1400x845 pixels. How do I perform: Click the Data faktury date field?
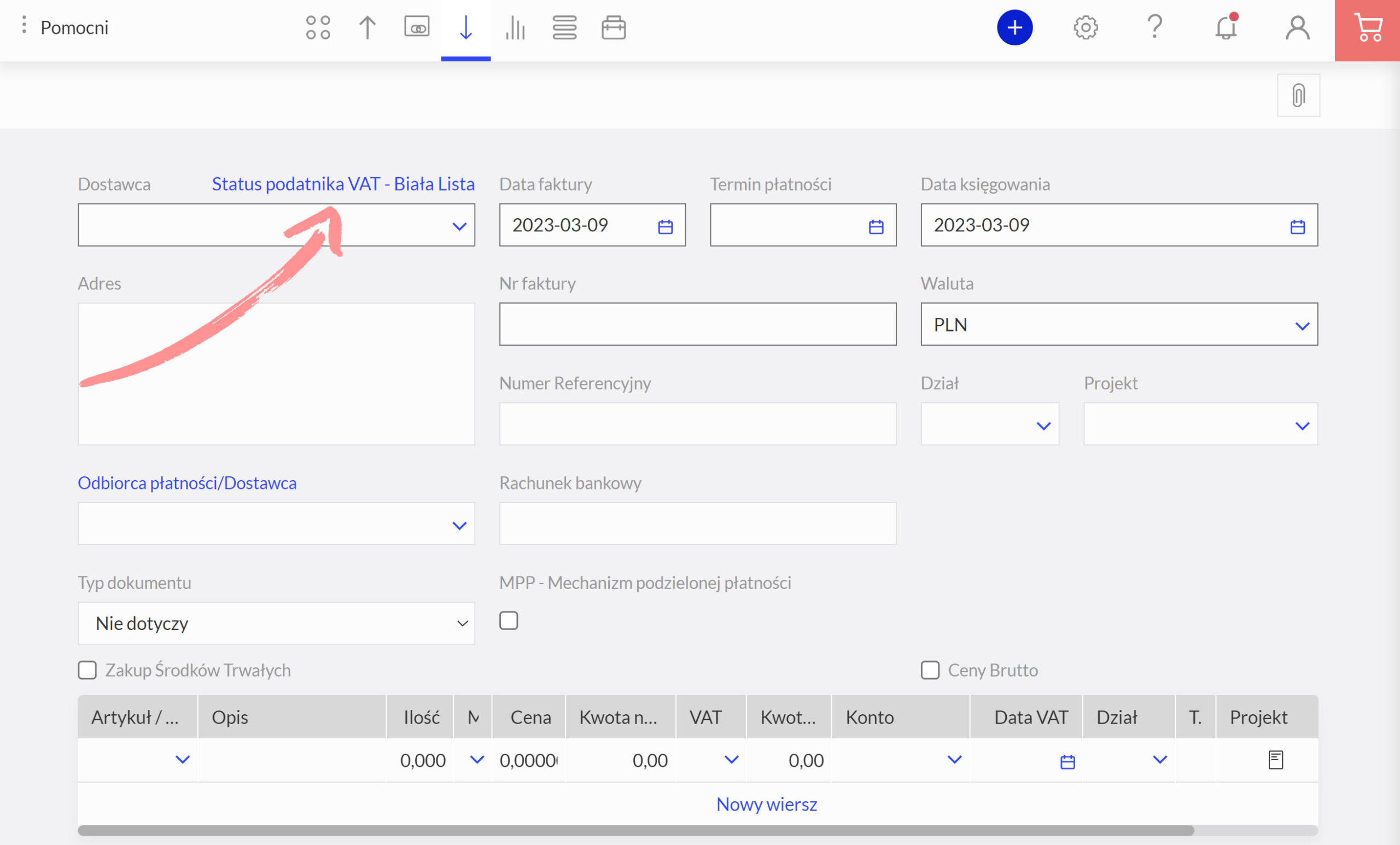[x=593, y=225]
